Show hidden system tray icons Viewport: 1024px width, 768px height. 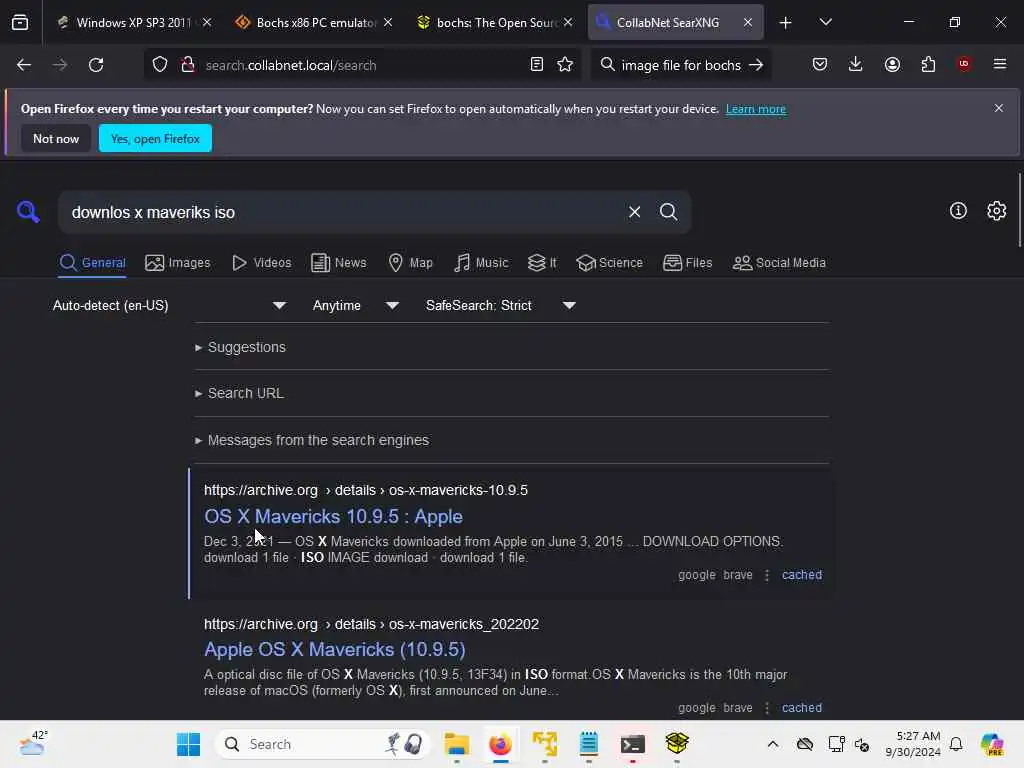(x=773, y=744)
